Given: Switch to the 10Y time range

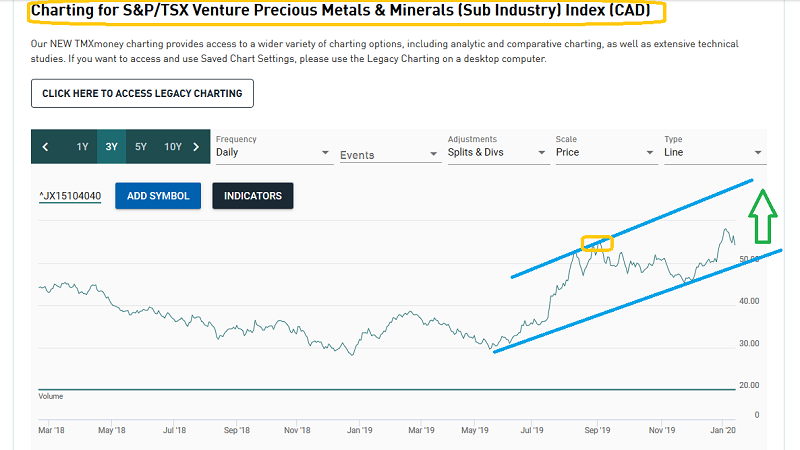Looking at the screenshot, I should (x=172, y=147).
